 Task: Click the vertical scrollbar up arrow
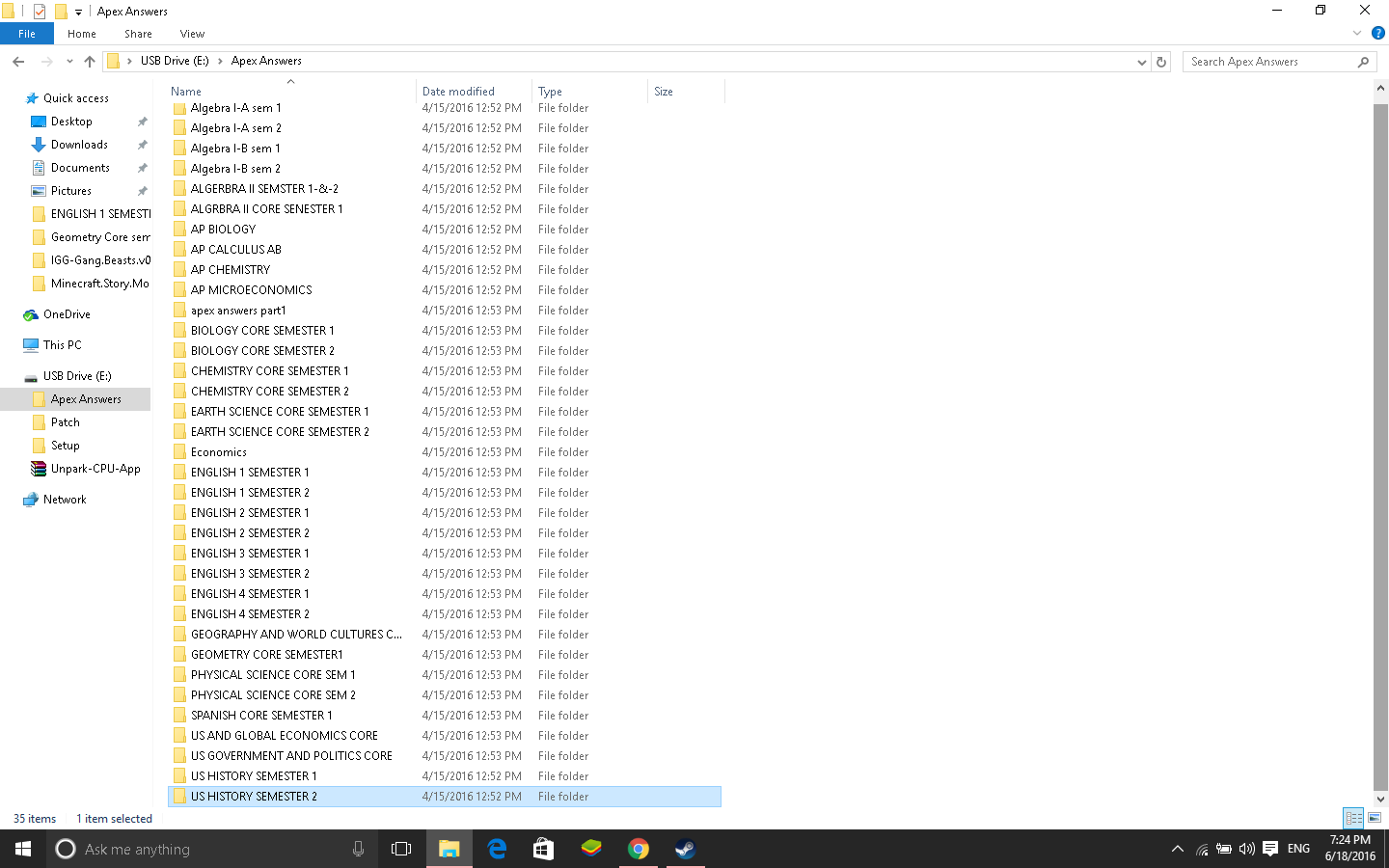point(1380,88)
